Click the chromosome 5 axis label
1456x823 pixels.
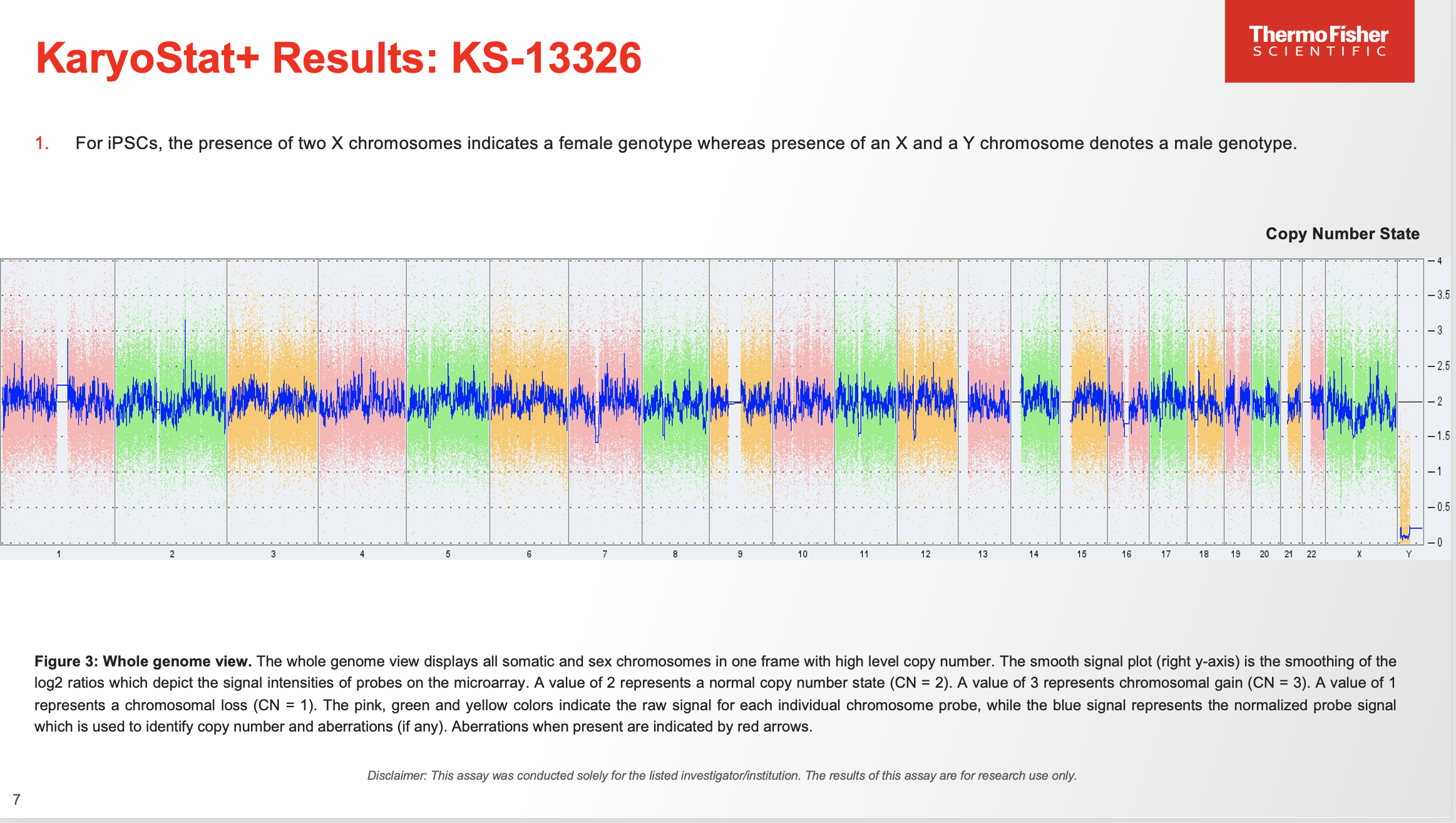tap(448, 554)
